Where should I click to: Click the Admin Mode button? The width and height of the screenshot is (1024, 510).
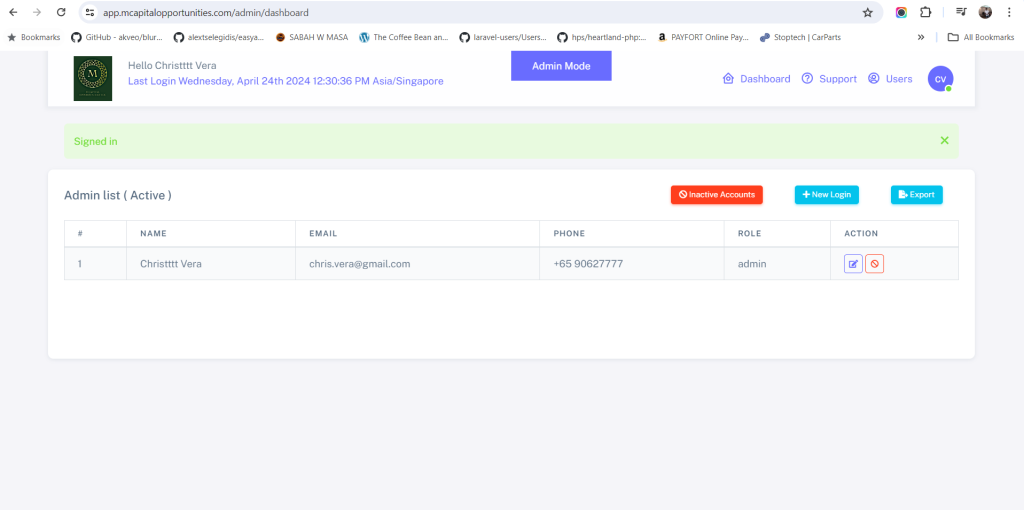pos(561,66)
